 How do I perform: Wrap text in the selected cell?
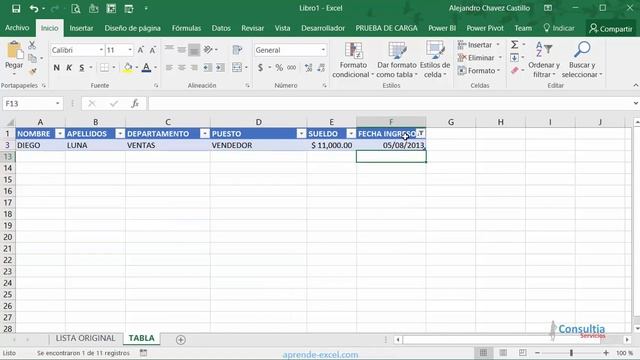click(237, 50)
